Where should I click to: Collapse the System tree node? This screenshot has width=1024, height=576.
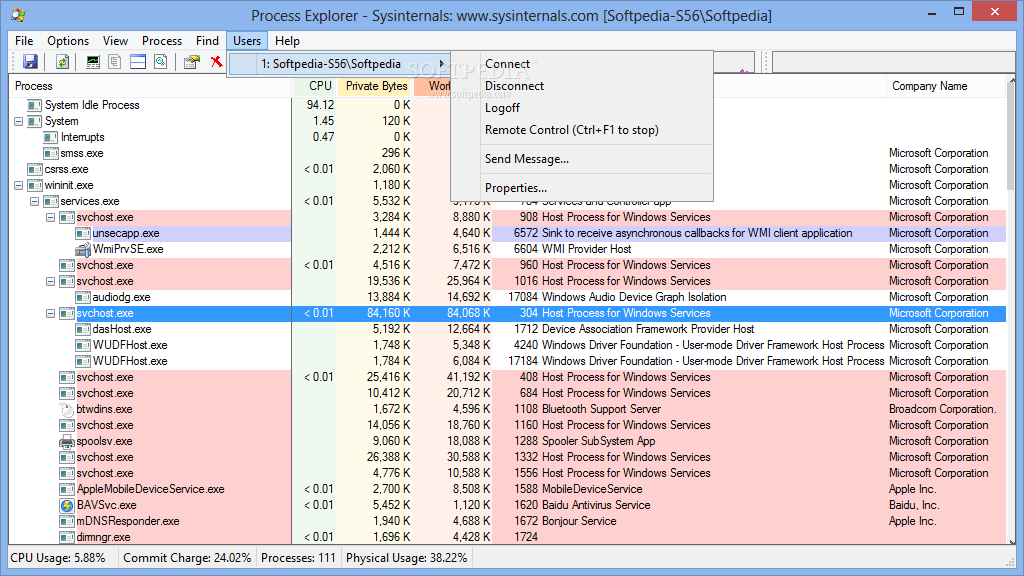pyautogui.click(x=18, y=121)
